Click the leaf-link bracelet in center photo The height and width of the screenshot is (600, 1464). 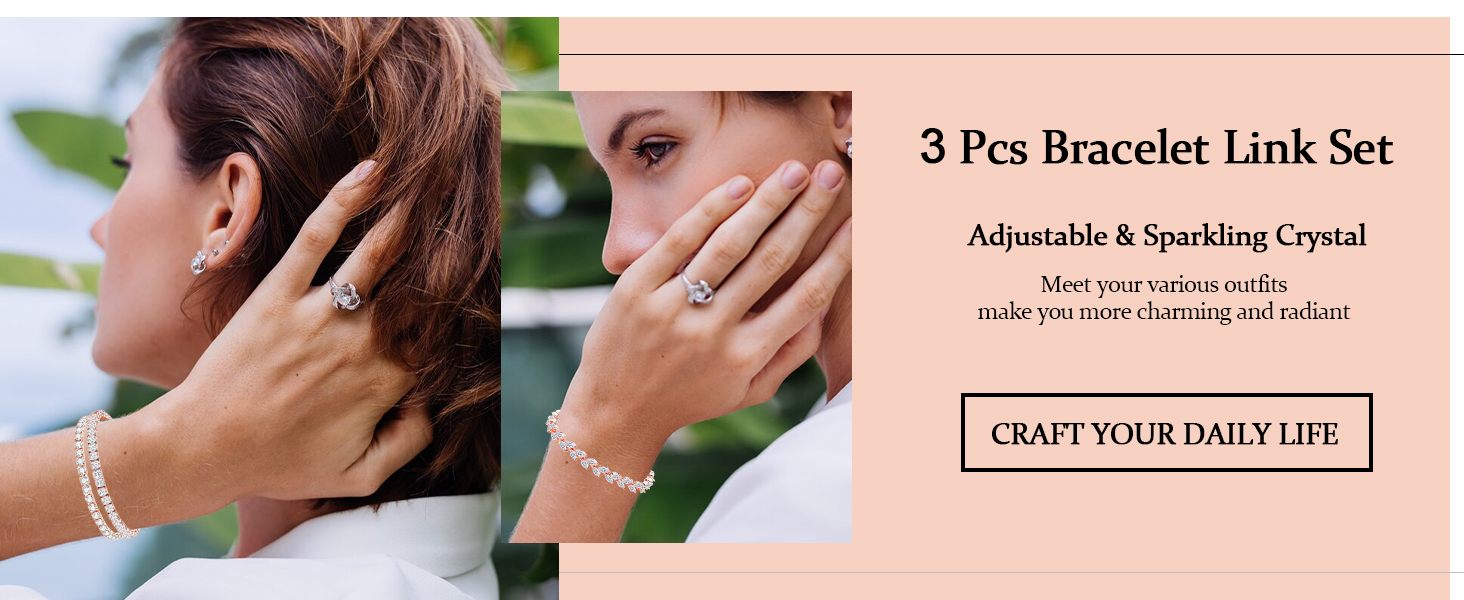click(x=599, y=453)
